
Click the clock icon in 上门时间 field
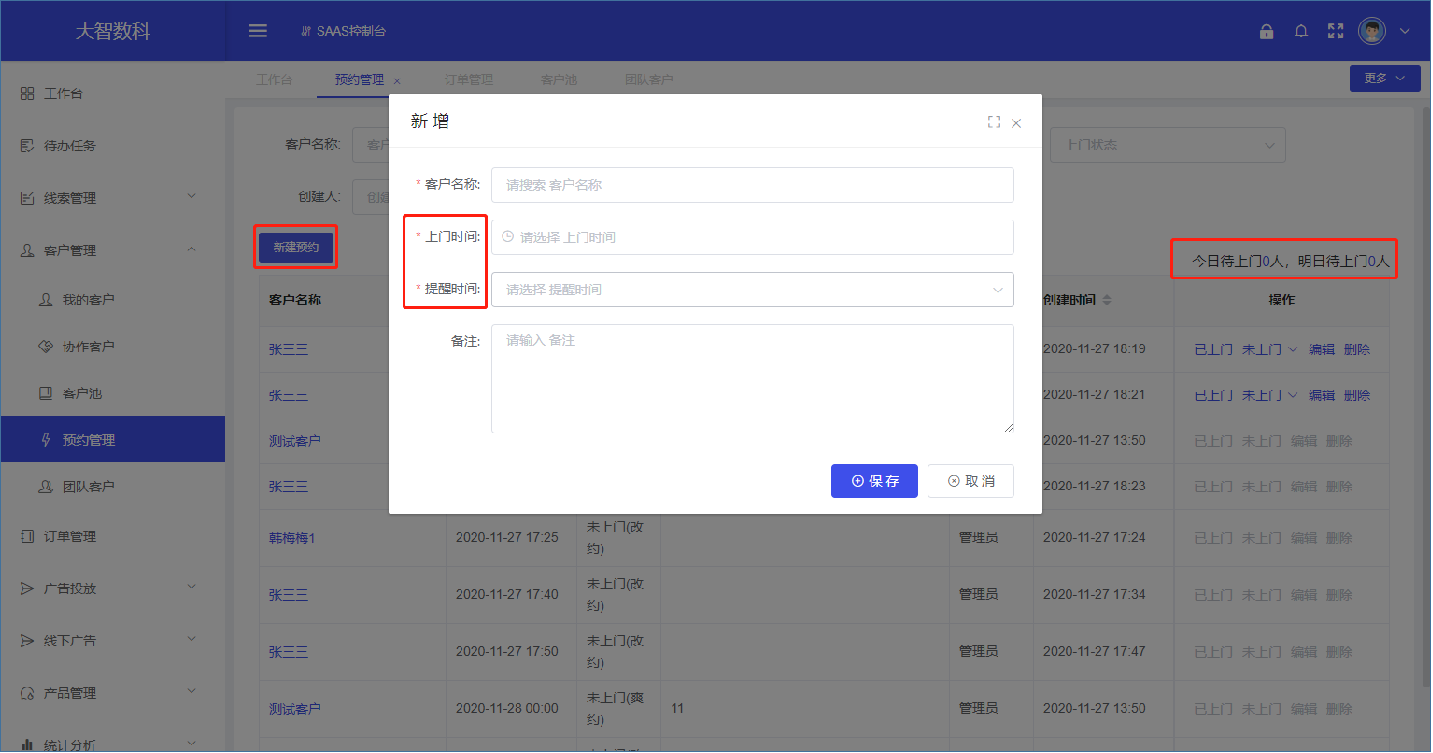coord(508,237)
